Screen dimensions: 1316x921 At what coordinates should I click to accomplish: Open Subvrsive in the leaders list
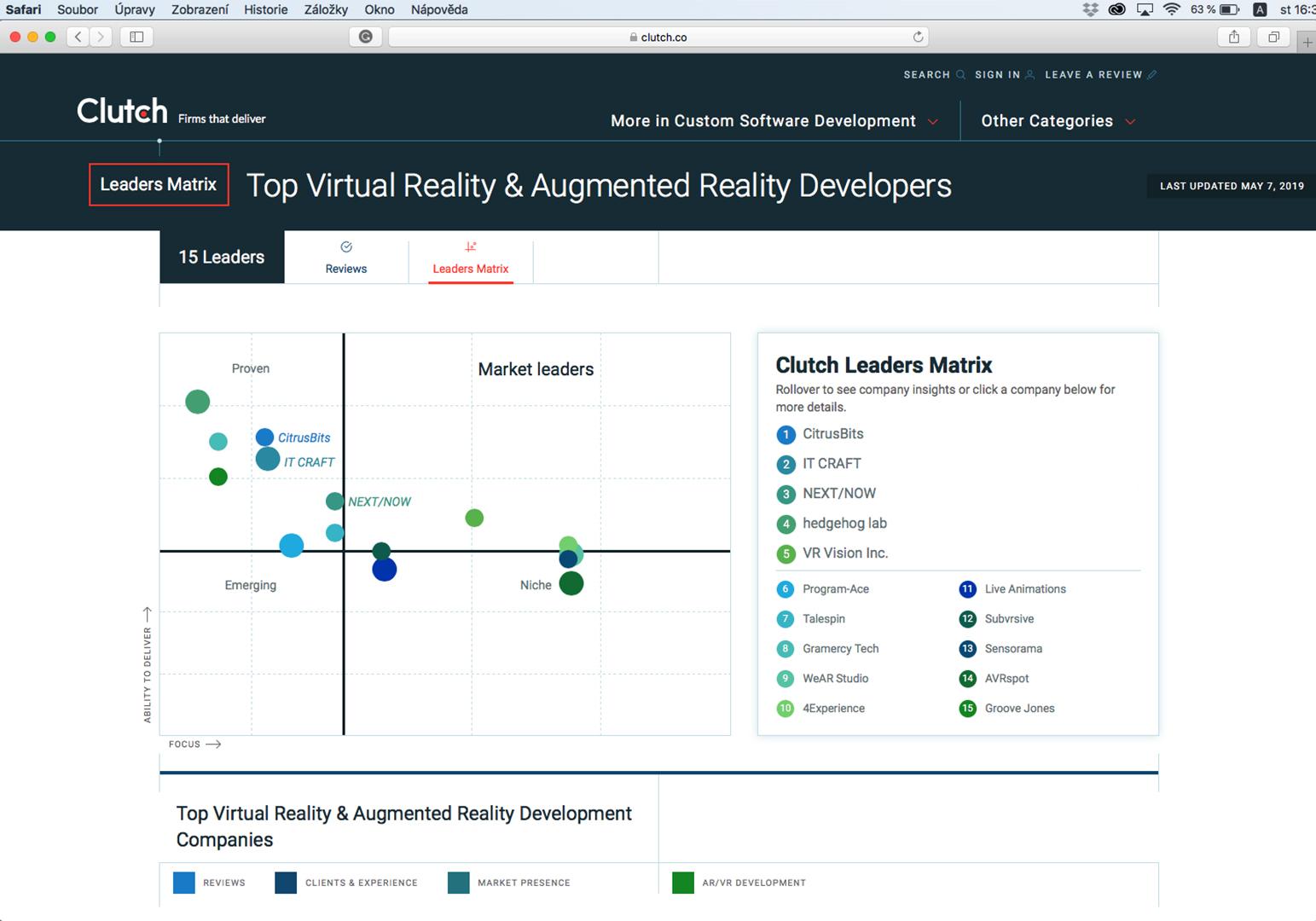1009,619
